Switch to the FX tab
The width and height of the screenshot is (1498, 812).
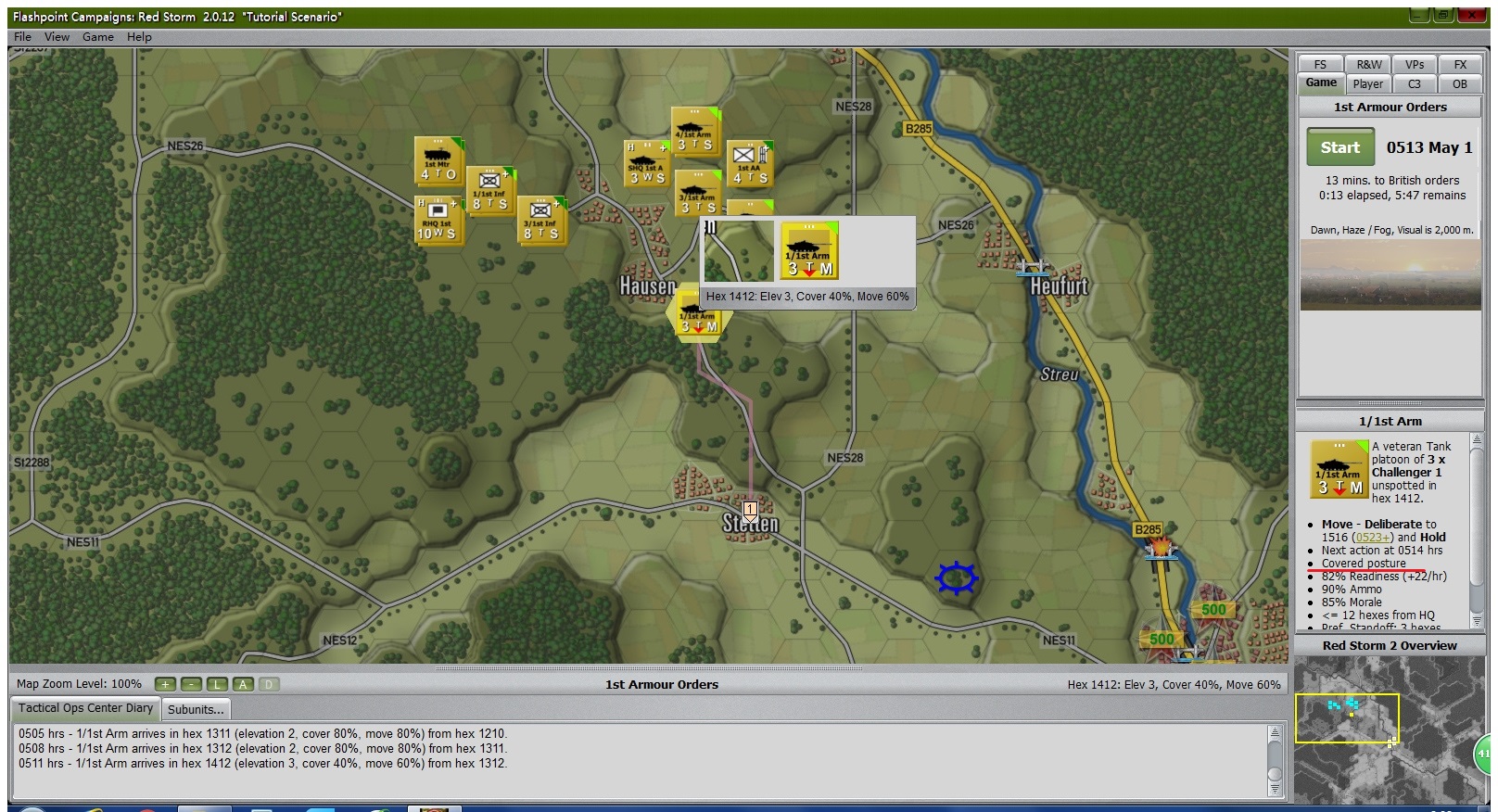pyautogui.click(x=1460, y=64)
